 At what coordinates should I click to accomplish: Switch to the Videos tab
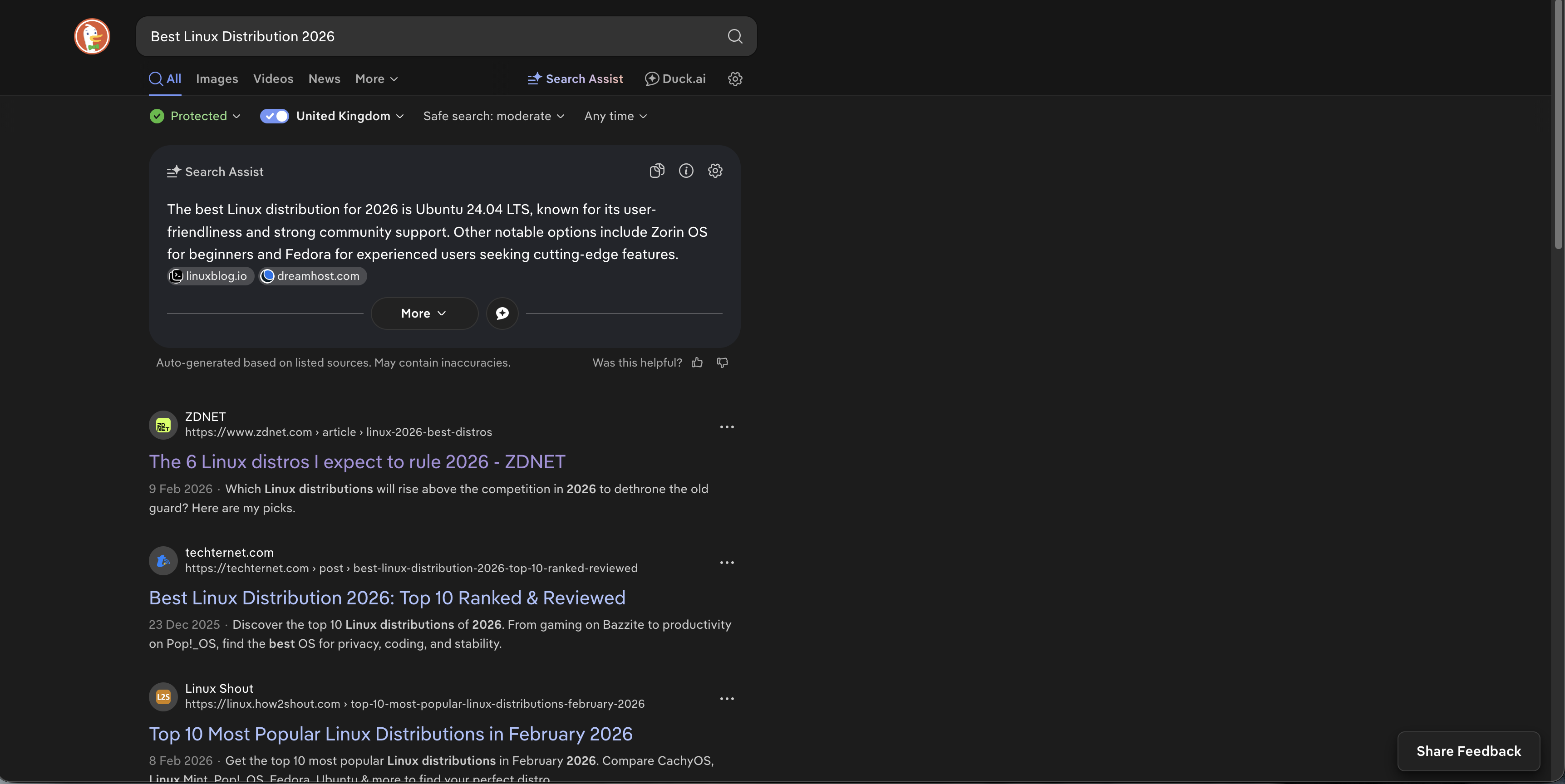(273, 79)
